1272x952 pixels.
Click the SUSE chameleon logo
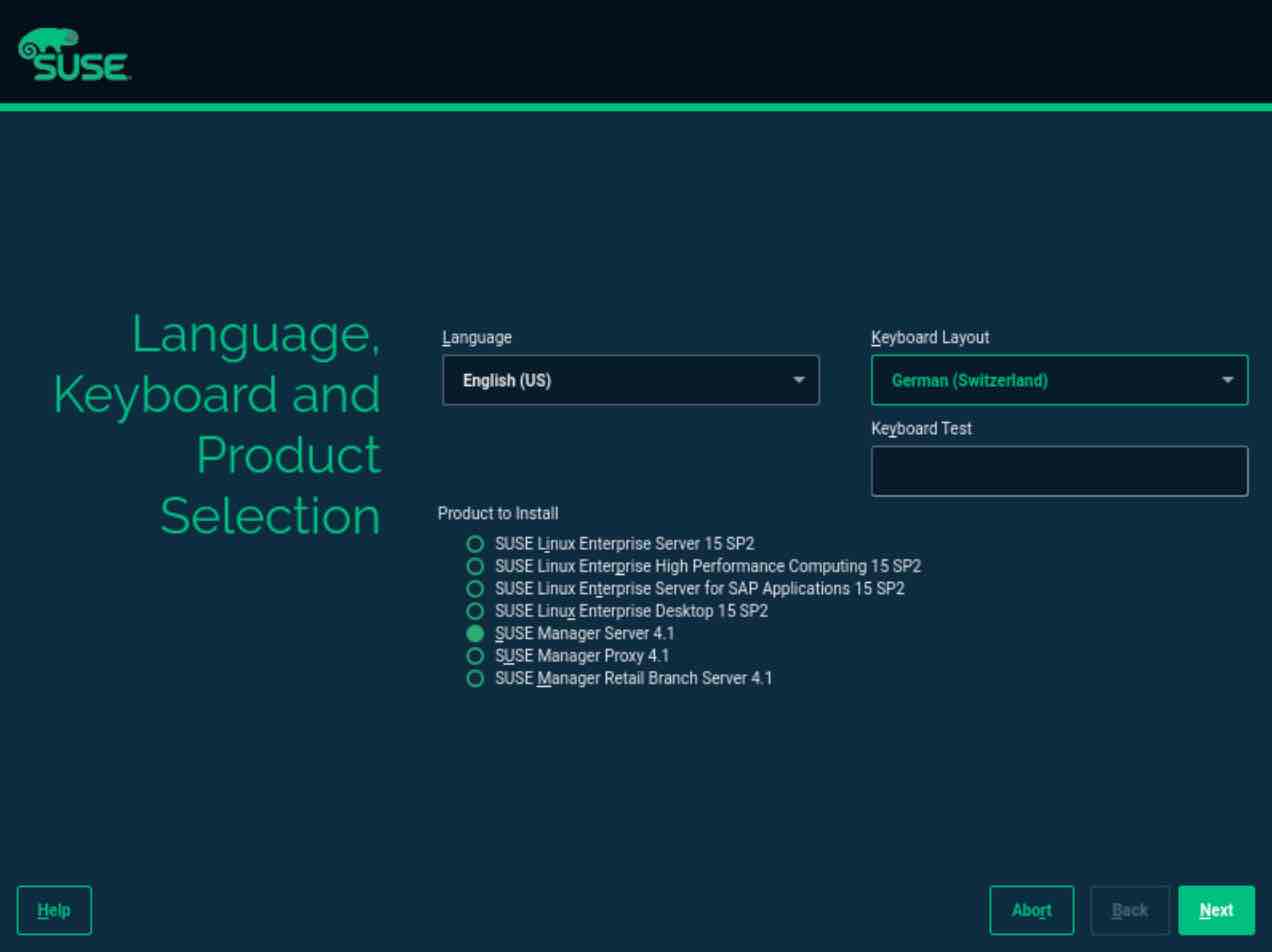pyautogui.click(x=73, y=55)
